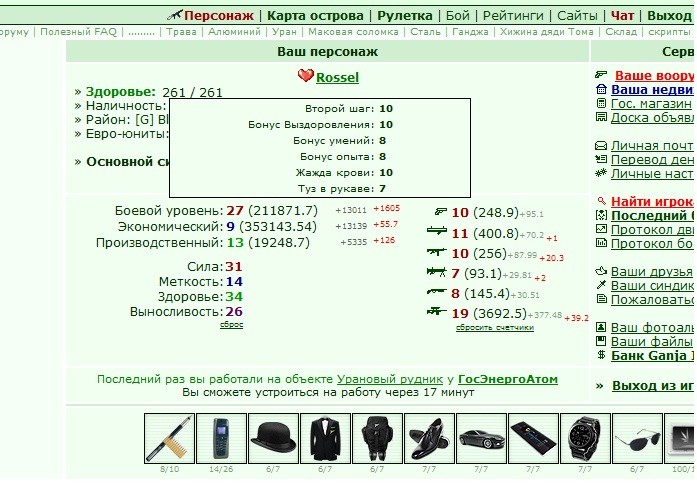Click the сбросить счетчики link
Viewport: 697px width, 487px height.
pyautogui.click(x=495, y=327)
